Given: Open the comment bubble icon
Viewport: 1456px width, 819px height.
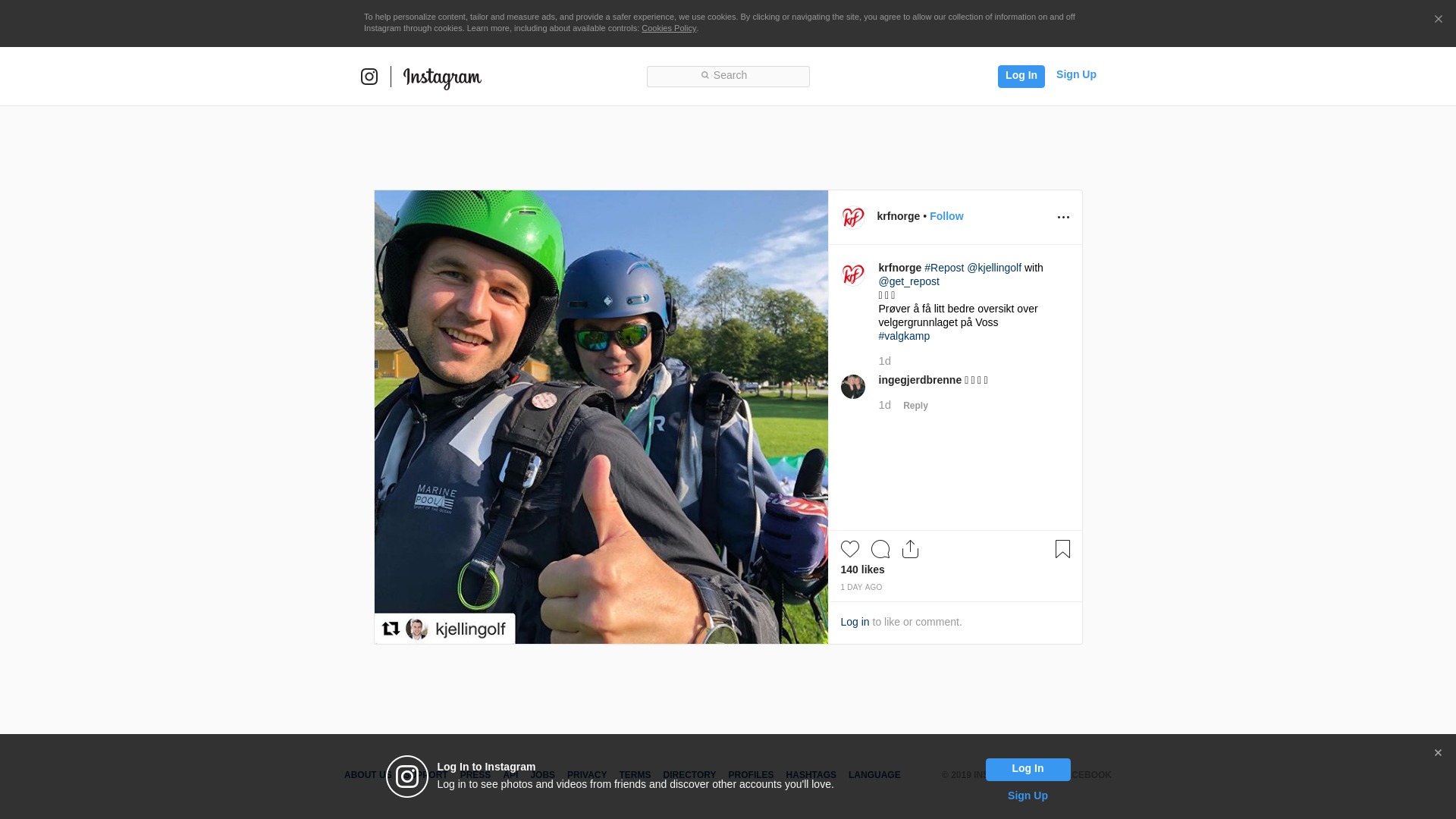Looking at the screenshot, I should click(x=880, y=549).
